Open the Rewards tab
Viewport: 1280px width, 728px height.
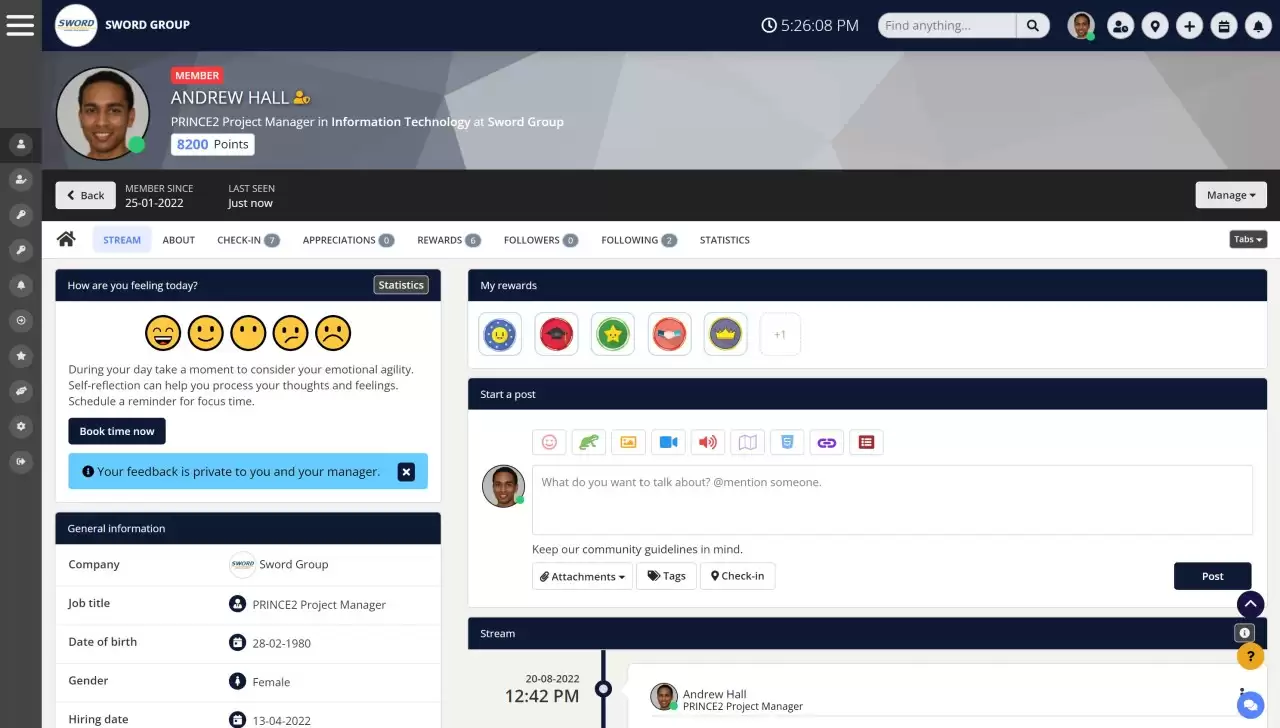(449, 239)
